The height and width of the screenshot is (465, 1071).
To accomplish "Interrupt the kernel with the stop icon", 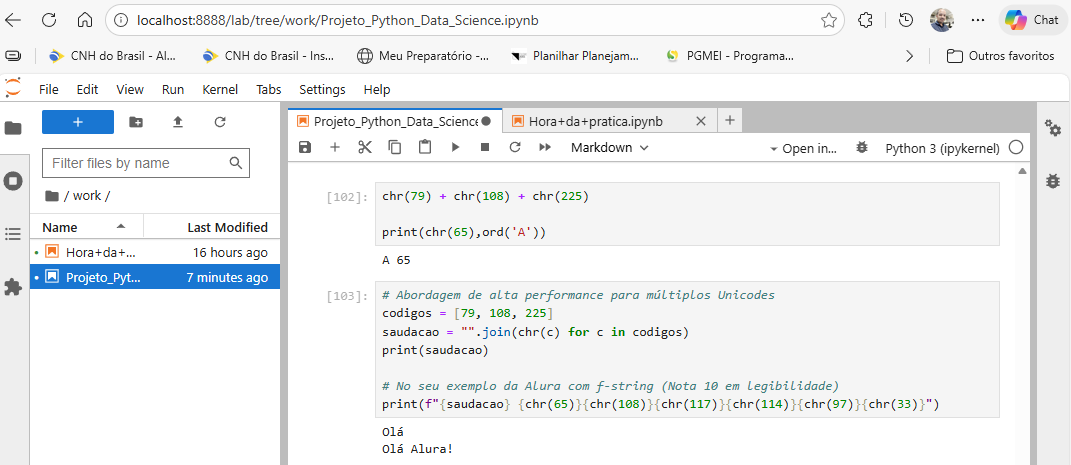I will 485,147.
